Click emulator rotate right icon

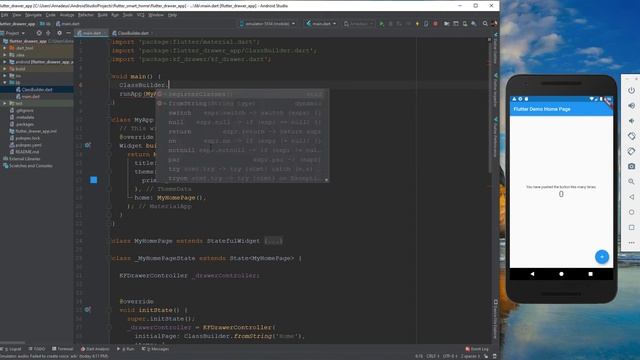point(631,151)
